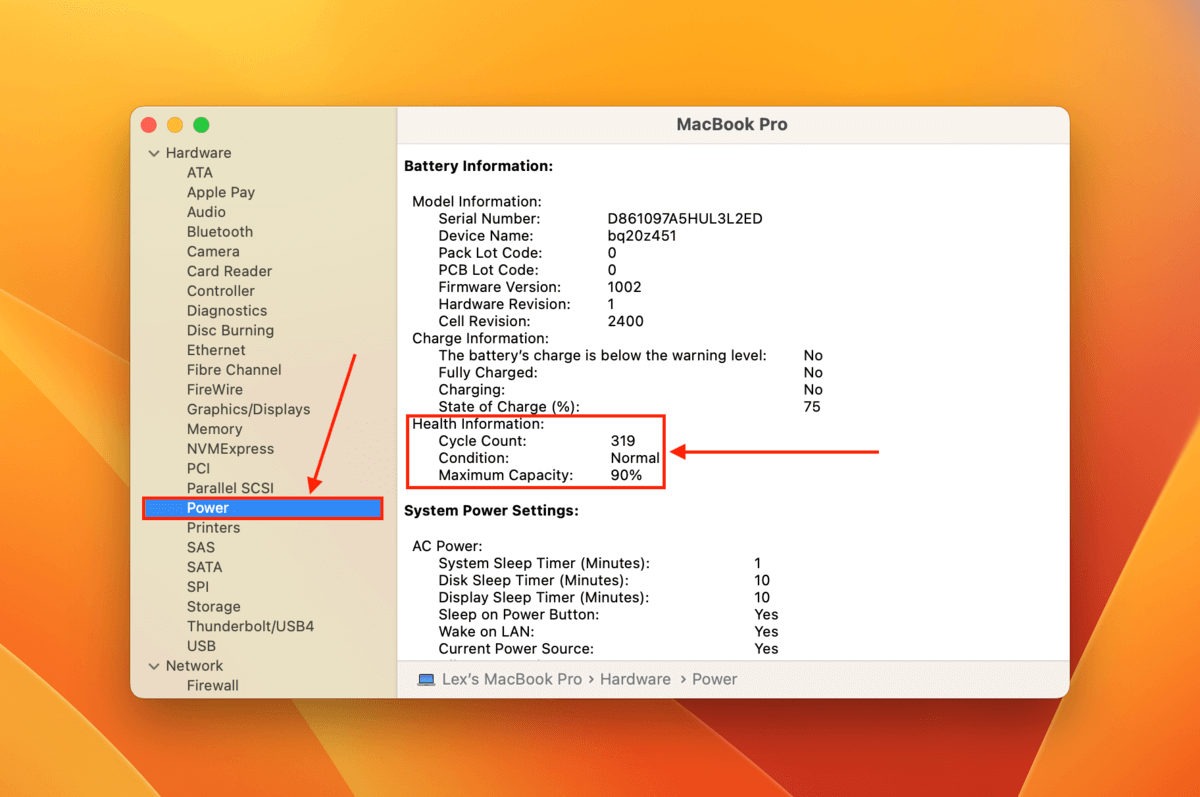Click the laptop icon in path bar
The height and width of the screenshot is (797, 1200).
click(426, 679)
